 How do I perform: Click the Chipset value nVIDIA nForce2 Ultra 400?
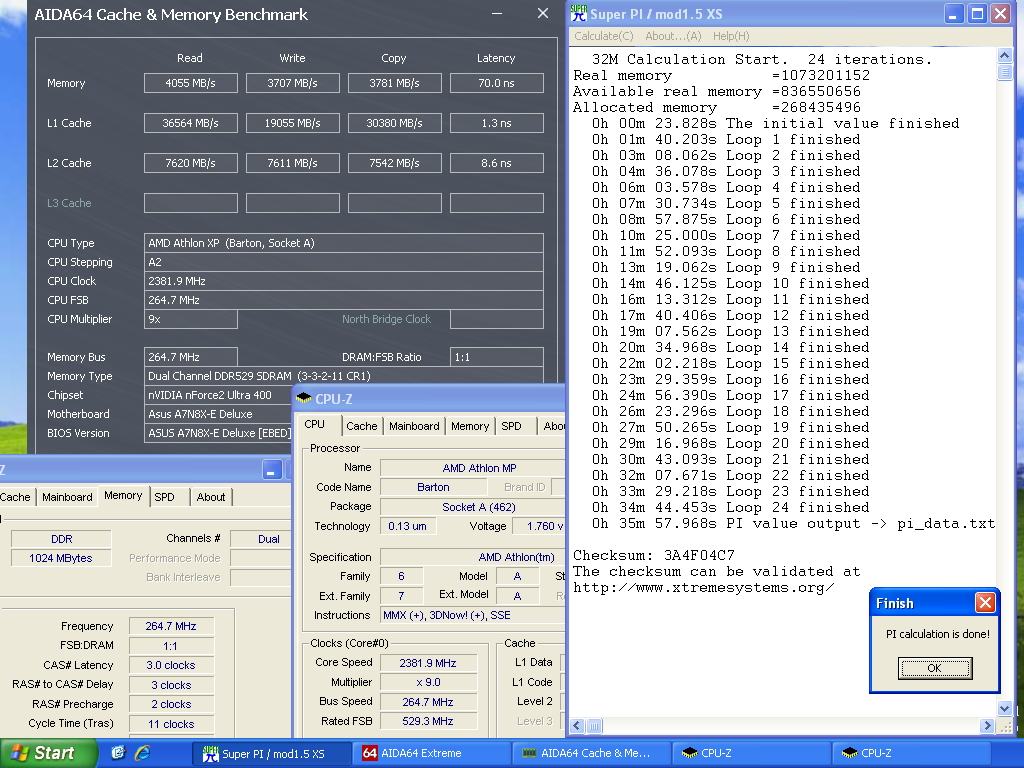coord(218,394)
